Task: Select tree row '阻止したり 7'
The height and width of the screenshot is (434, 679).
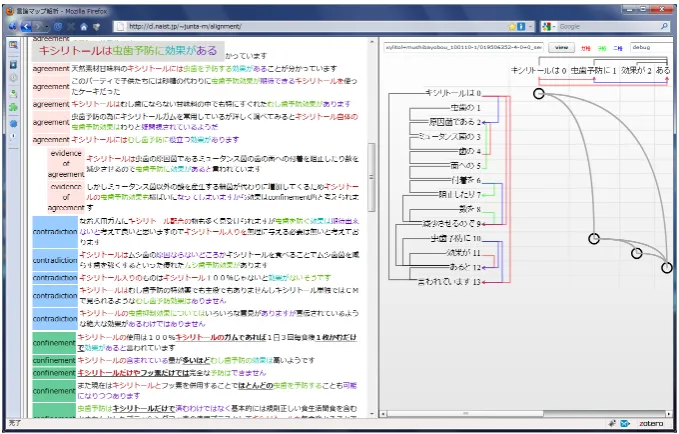Action: click(x=460, y=194)
